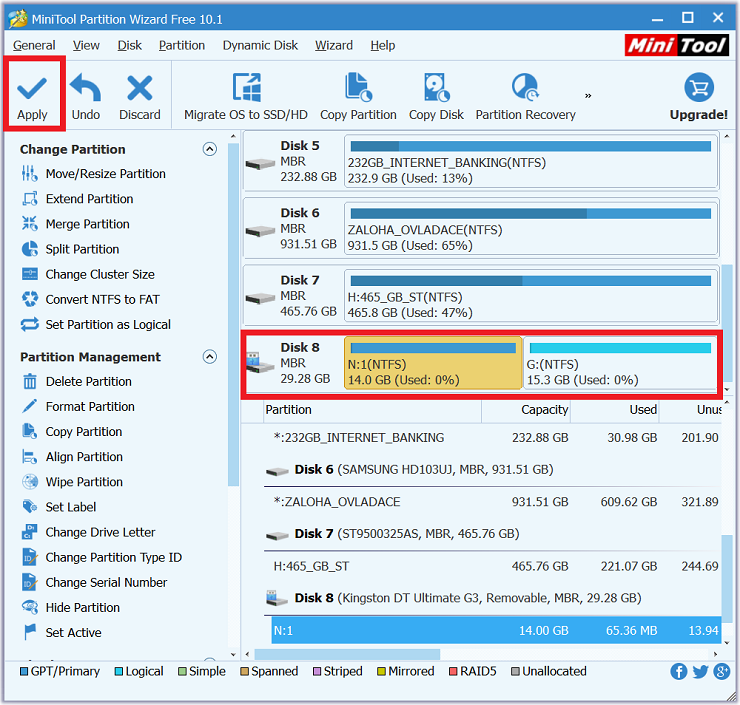Open the Disk menu

[129, 45]
